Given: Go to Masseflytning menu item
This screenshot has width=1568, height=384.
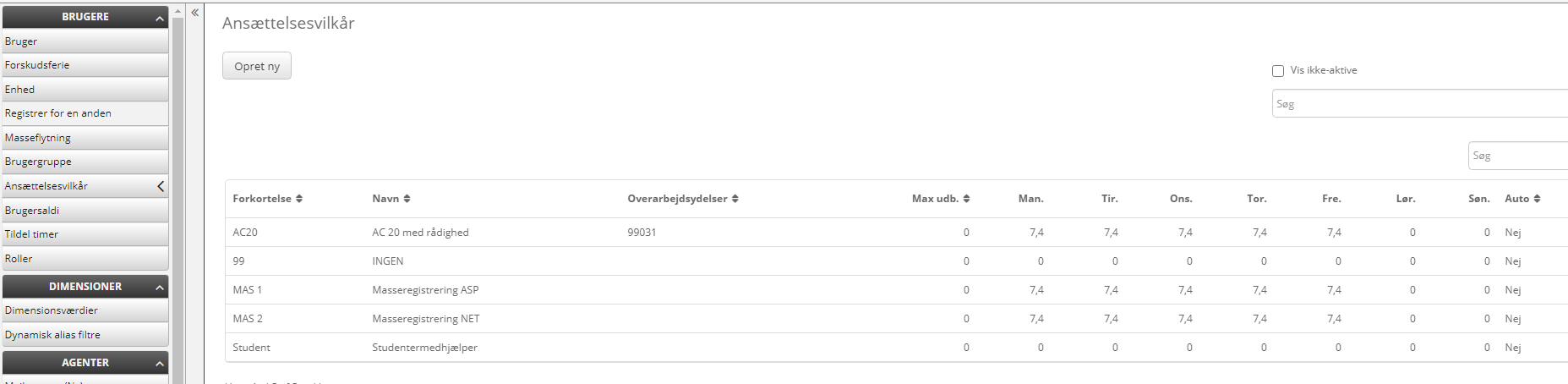Looking at the screenshot, I should 38,138.
